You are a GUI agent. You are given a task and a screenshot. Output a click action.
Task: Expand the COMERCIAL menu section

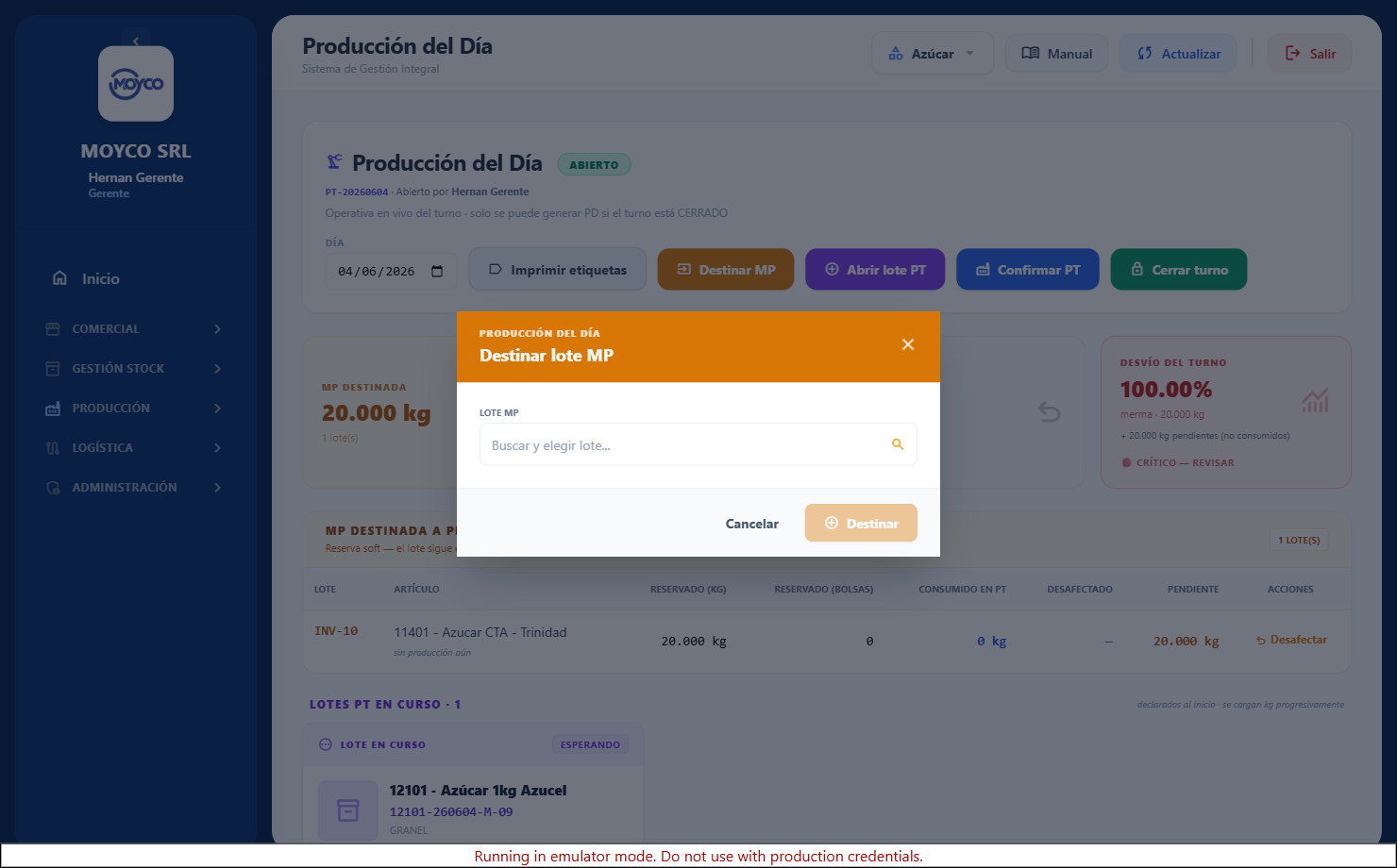point(134,329)
